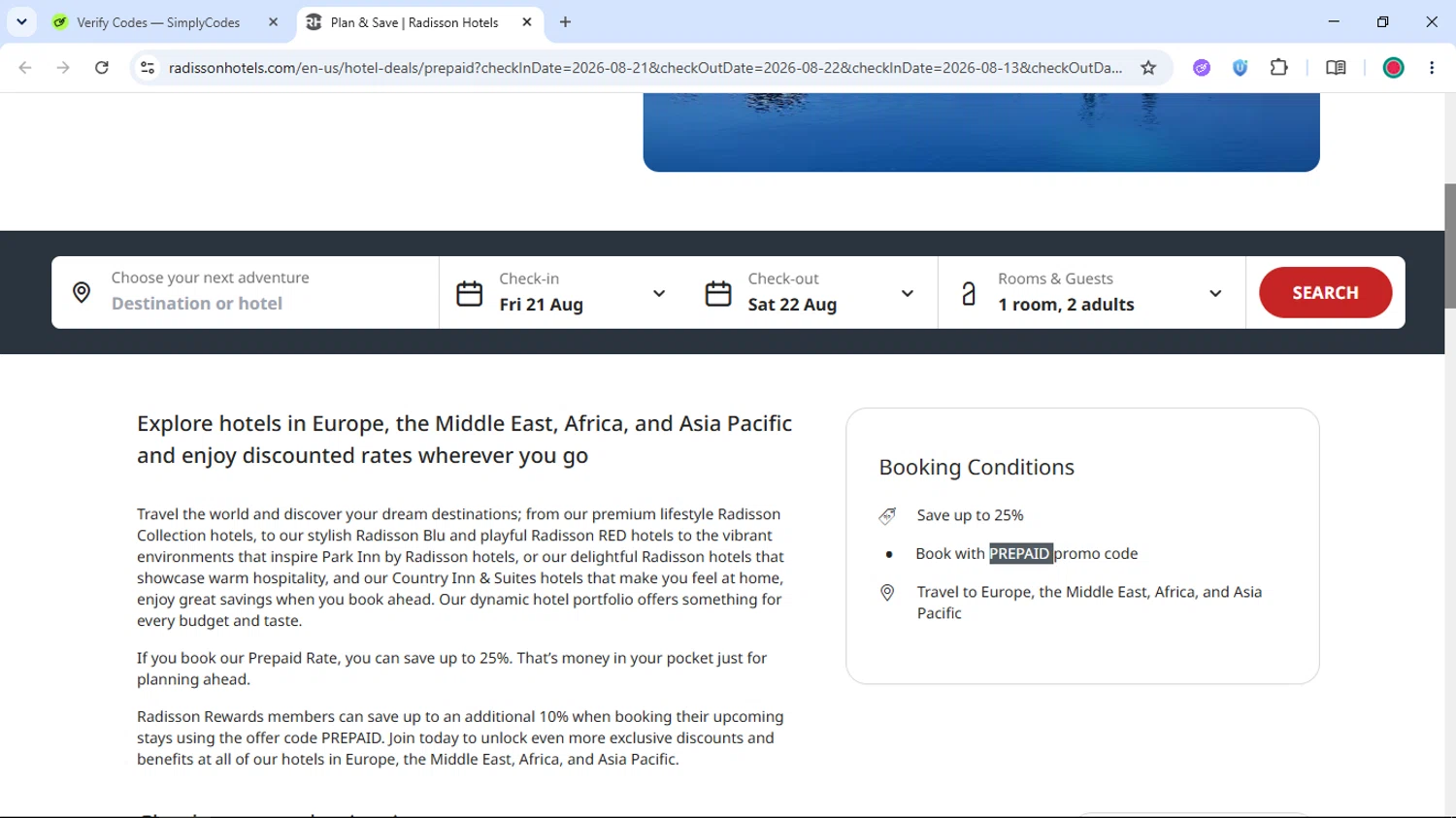
Task: Bookmark this page with the star icon
Action: pos(1148,68)
